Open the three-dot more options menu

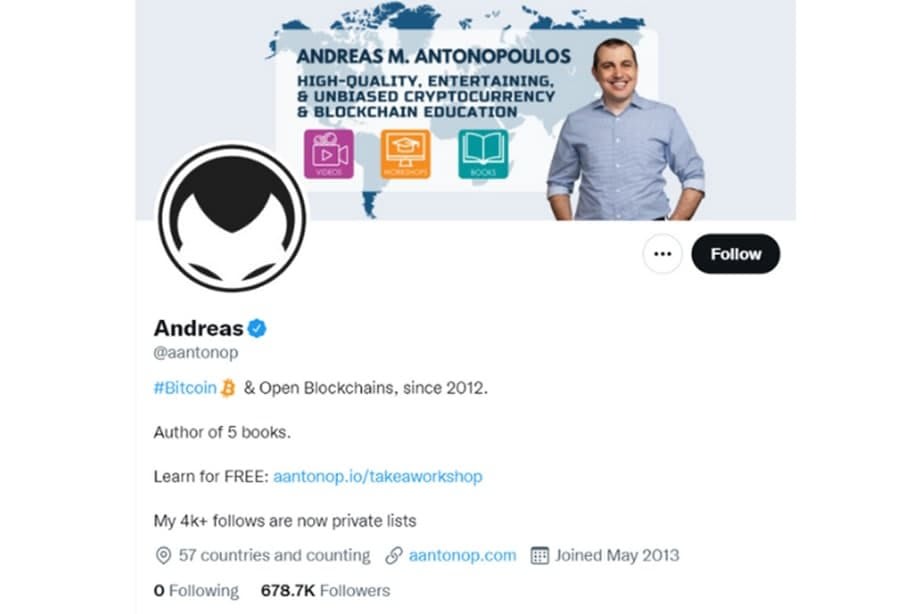pos(663,254)
